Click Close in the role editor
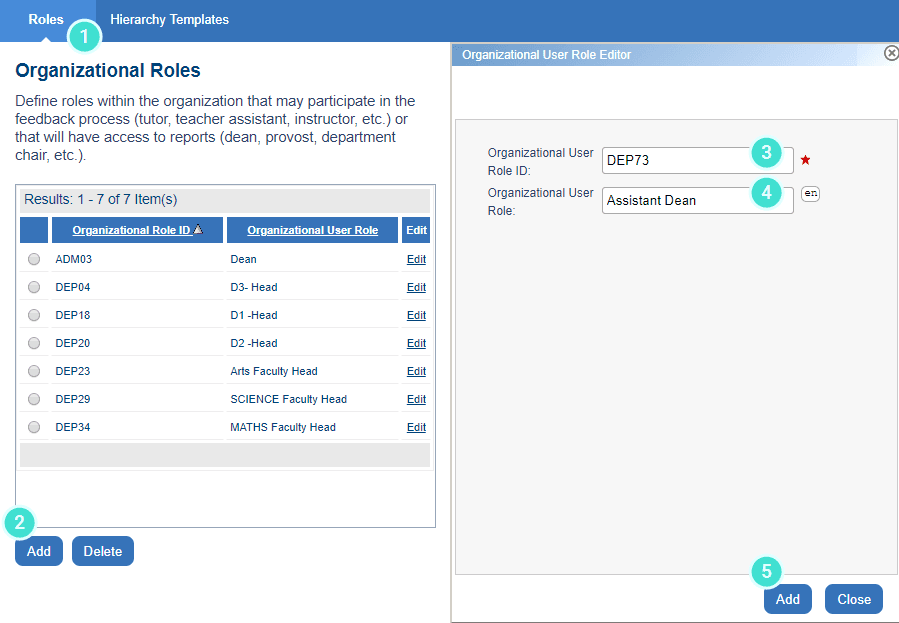 tap(853, 599)
